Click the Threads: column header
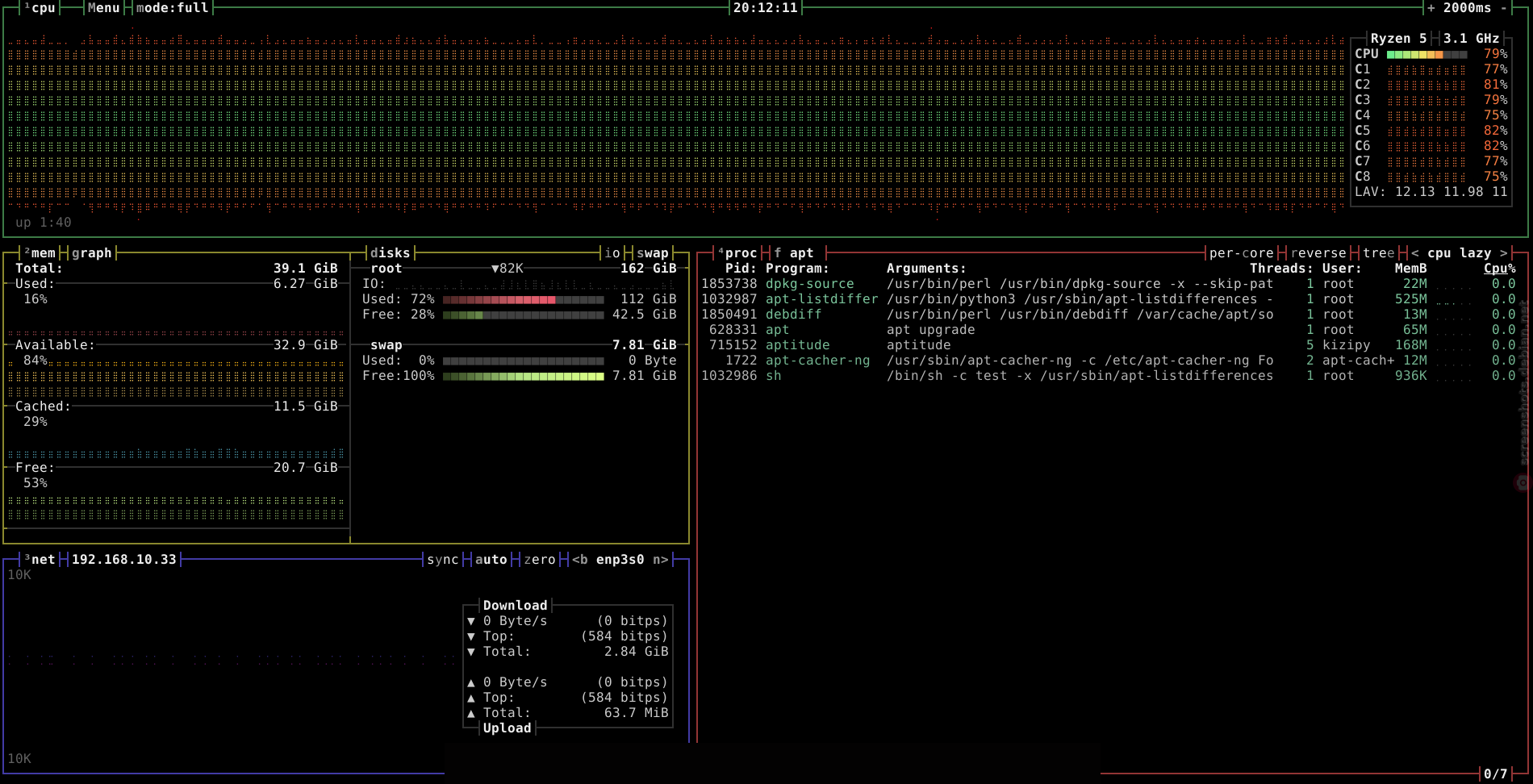1533x784 pixels. 1281,269
